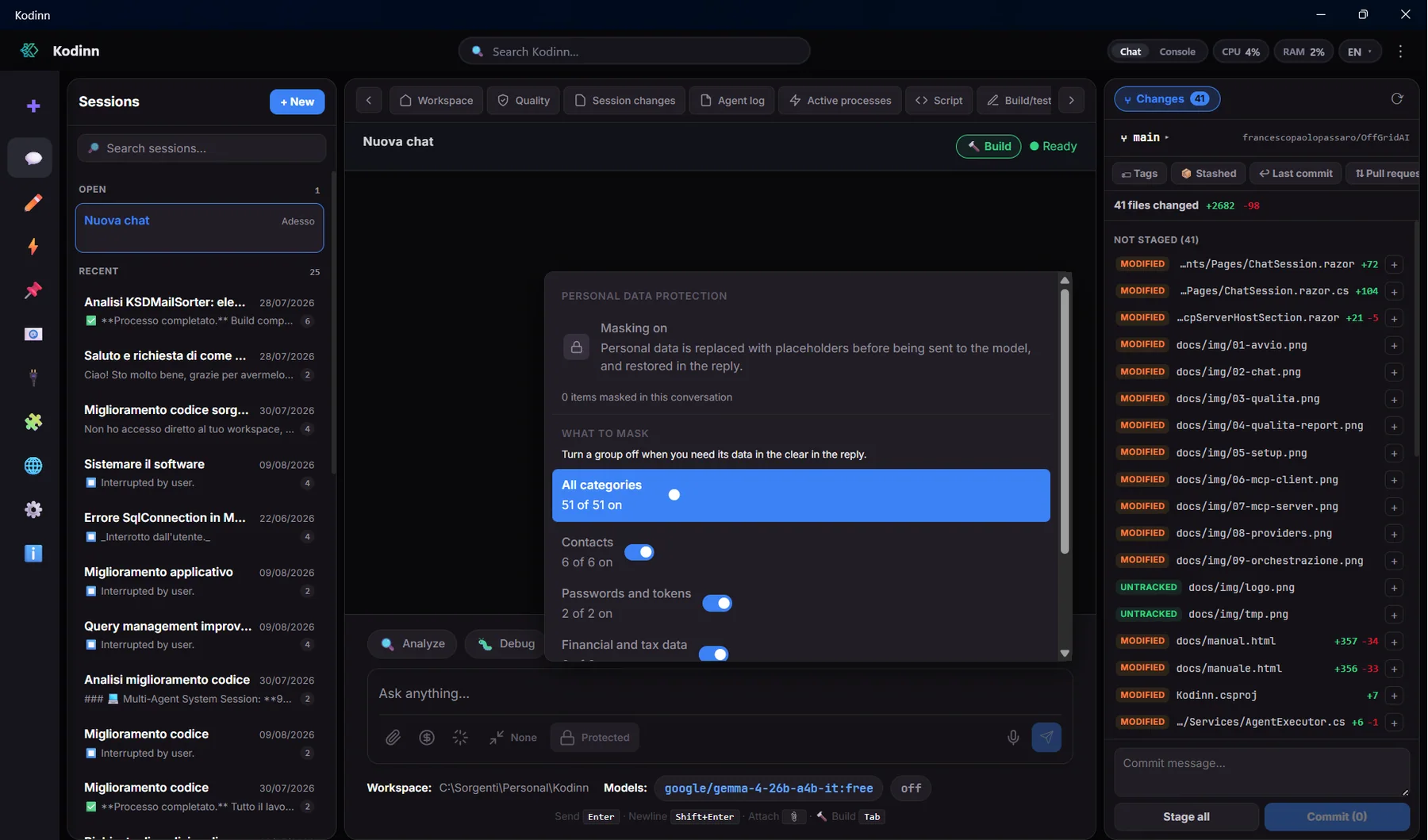
Task: Toggle the off pill beside the model
Action: coord(911,788)
